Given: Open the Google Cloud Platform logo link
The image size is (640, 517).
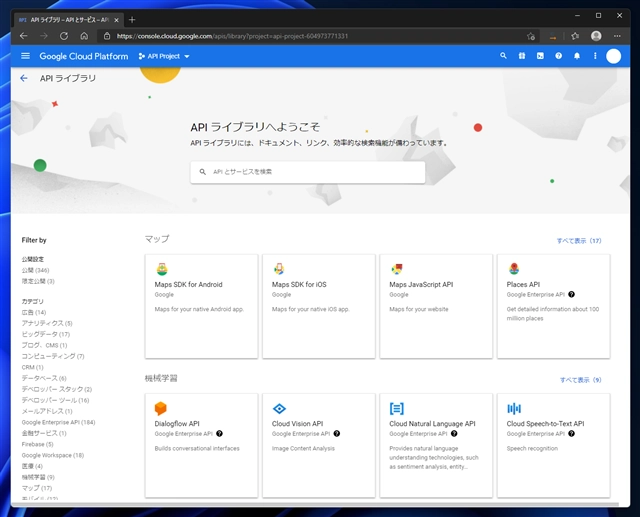Looking at the screenshot, I should point(84,56).
